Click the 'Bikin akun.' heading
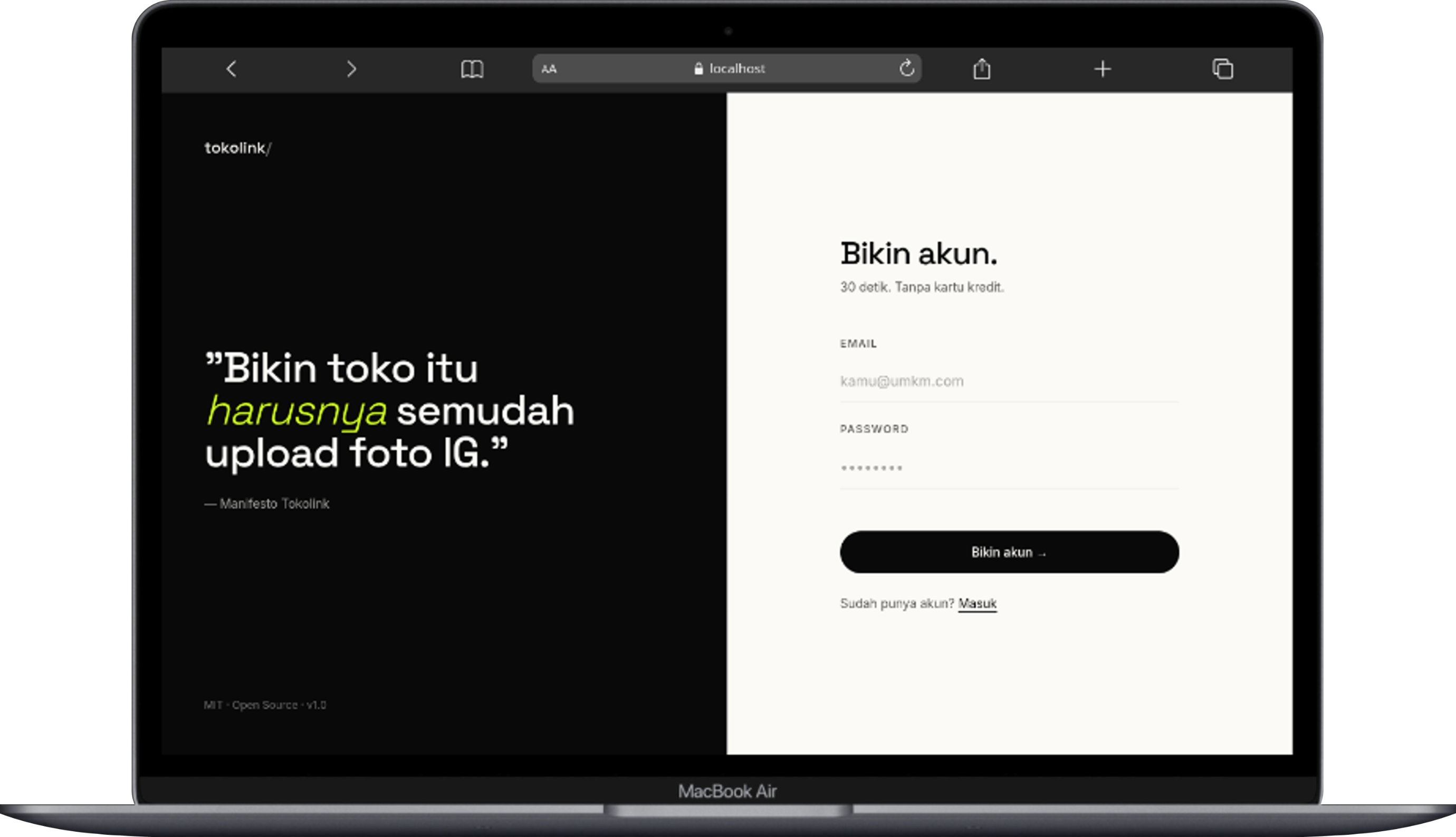Image resolution: width=1456 pixels, height=837 pixels. pos(919,253)
